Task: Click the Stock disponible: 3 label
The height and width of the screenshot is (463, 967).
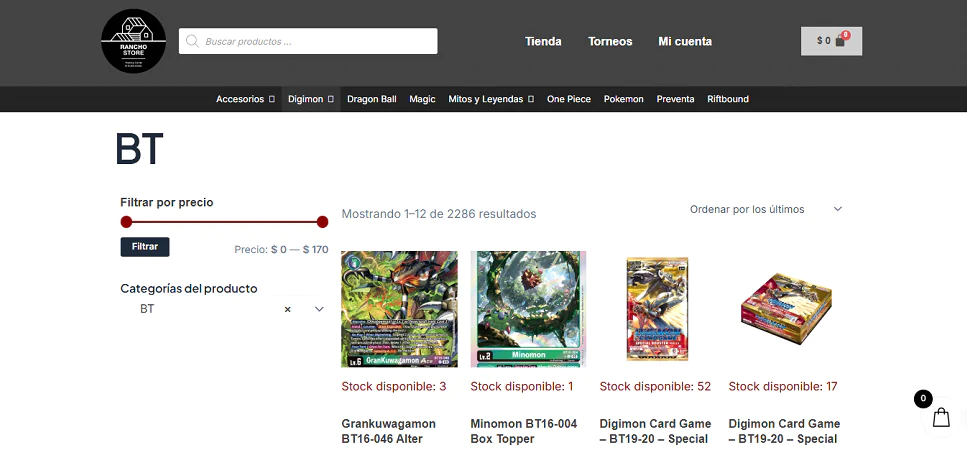Action: (x=393, y=387)
